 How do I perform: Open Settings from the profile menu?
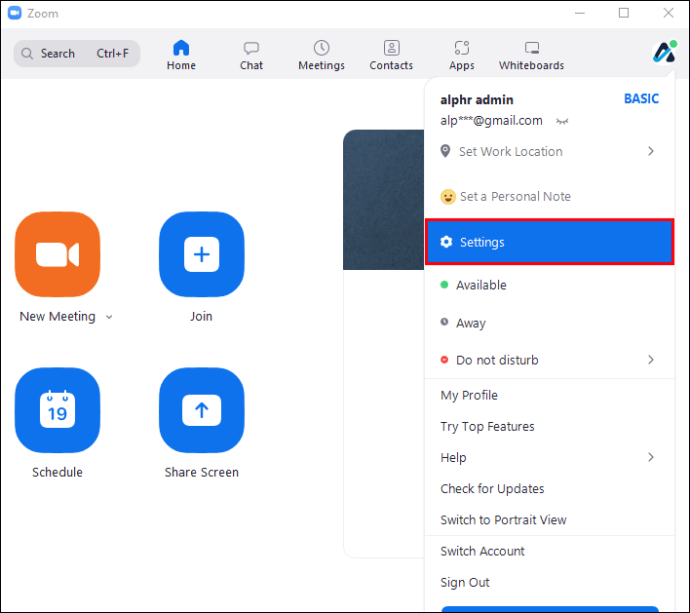point(549,242)
